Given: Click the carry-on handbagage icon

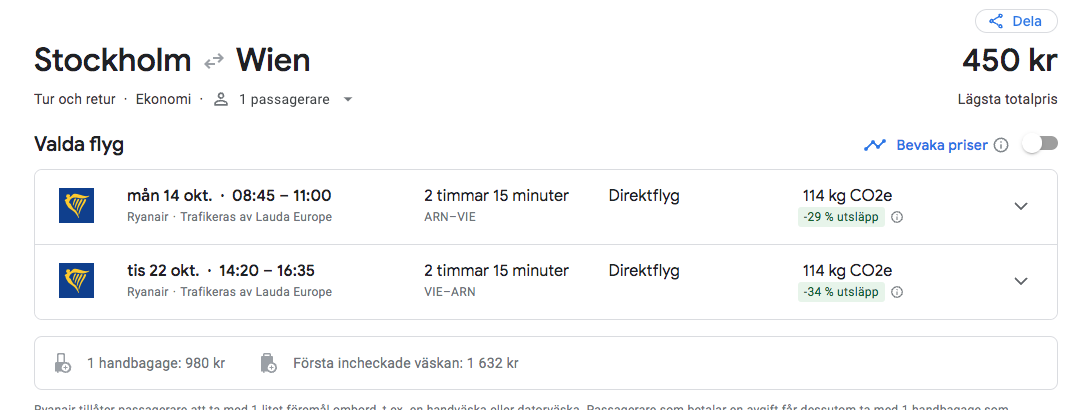Looking at the screenshot, I should [x=64, y=363].
